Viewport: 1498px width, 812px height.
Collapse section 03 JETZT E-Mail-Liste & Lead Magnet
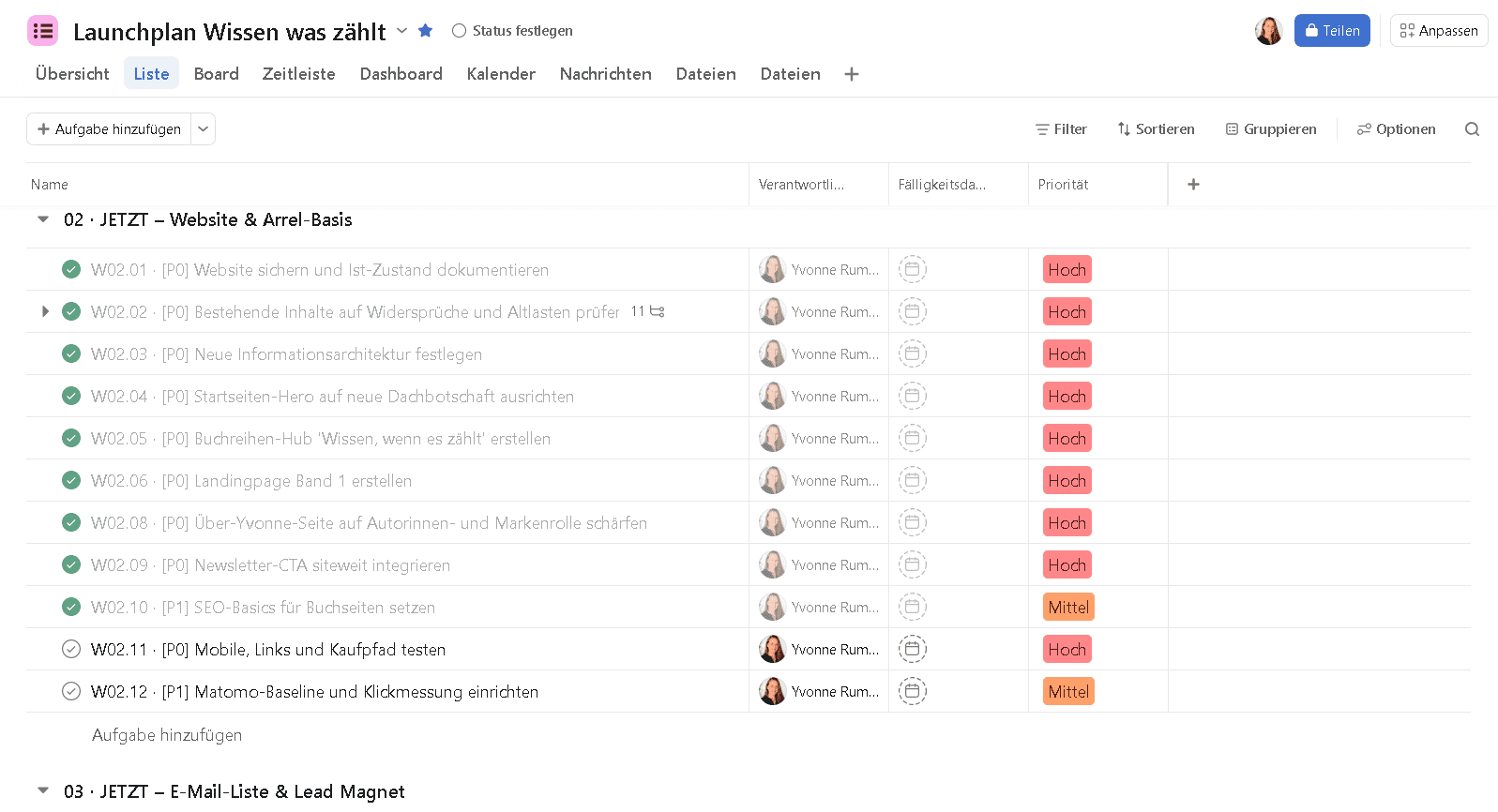coord(43,790)
